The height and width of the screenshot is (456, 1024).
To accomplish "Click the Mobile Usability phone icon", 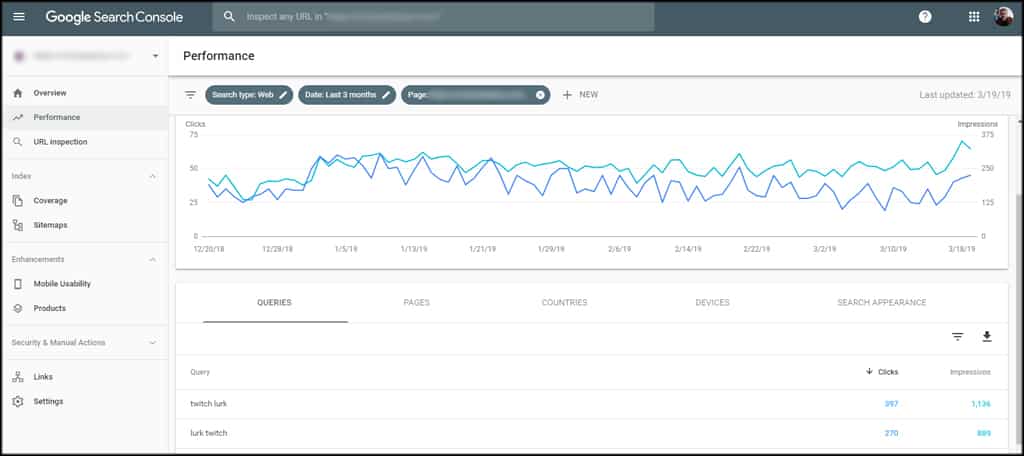I will coord(18,284).
